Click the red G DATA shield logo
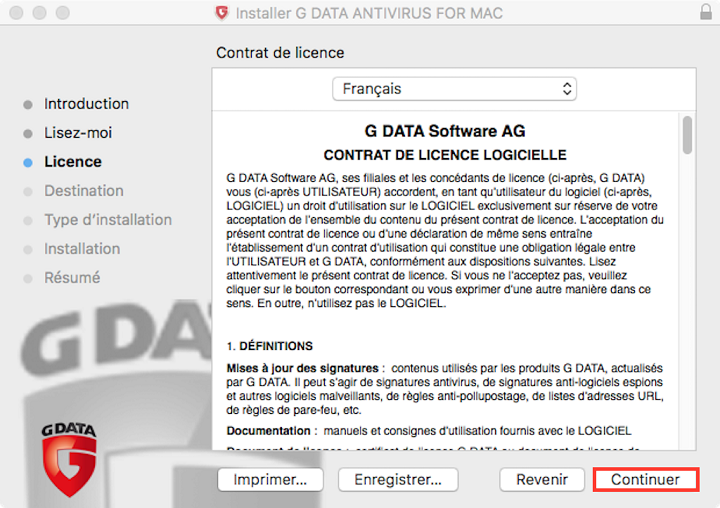Screen dimensions: 720x508 pyautogui.click(x=69, y=460)
